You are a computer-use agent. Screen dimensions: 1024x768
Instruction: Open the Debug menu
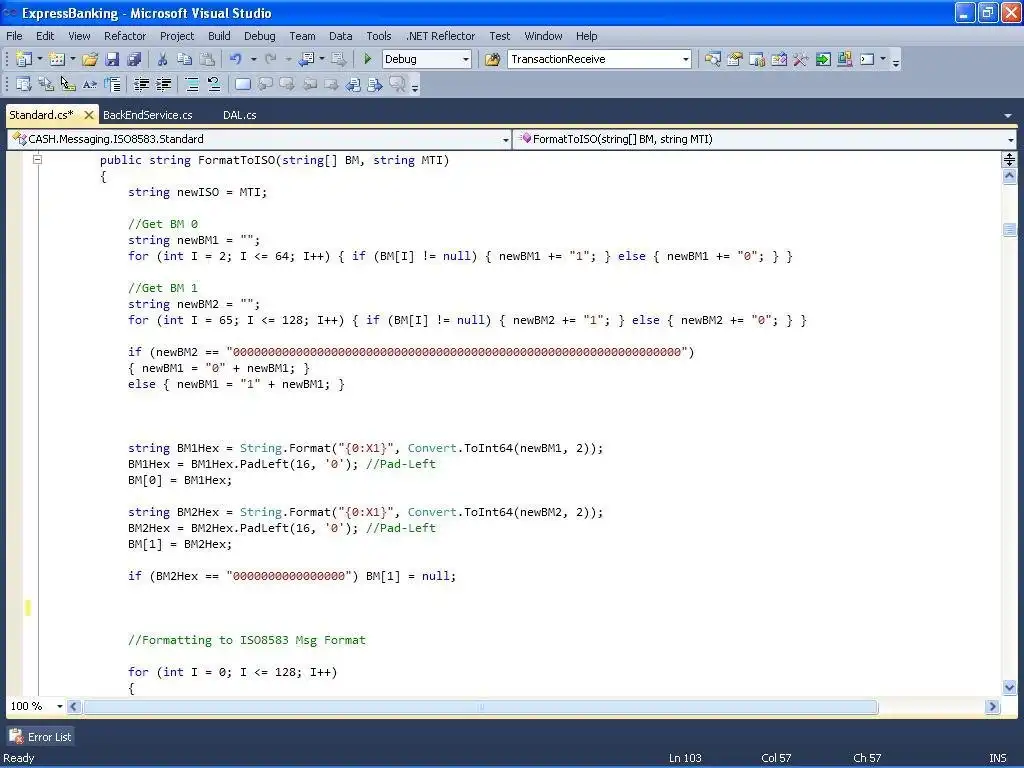[x=259, y=36]
